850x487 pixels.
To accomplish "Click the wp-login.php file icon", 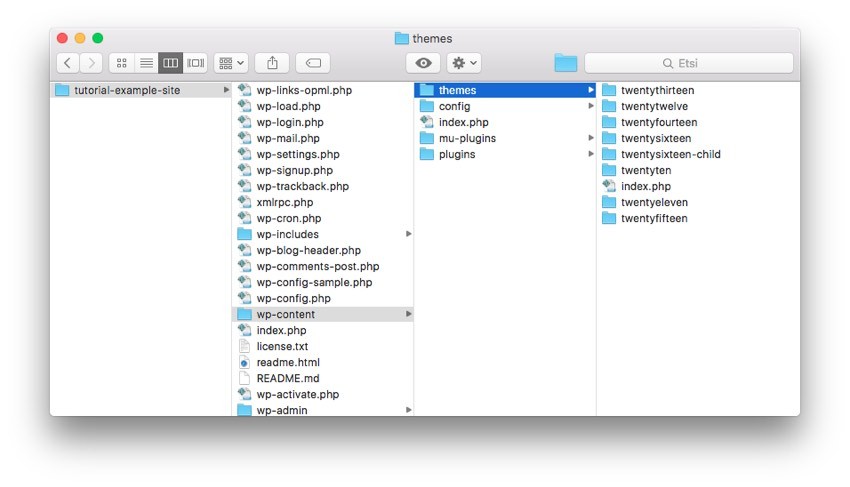I will click(x=244, y=122).
